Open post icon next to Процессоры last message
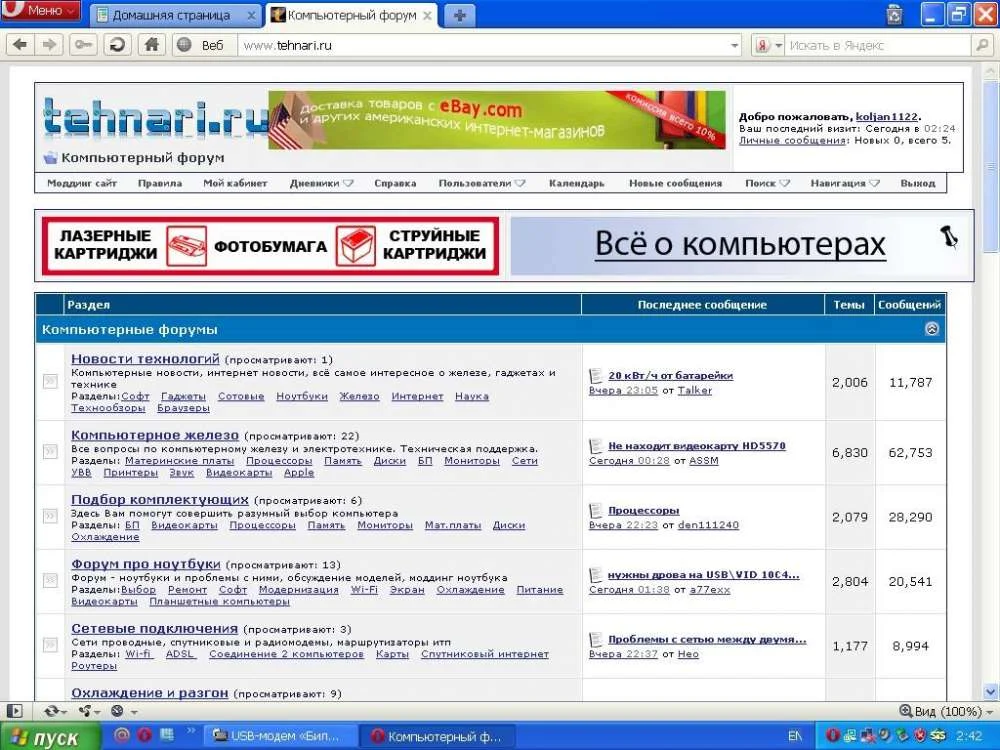The width and height of the screenshot is (1000, 750). pyautogui.click(x=596, y=510)
